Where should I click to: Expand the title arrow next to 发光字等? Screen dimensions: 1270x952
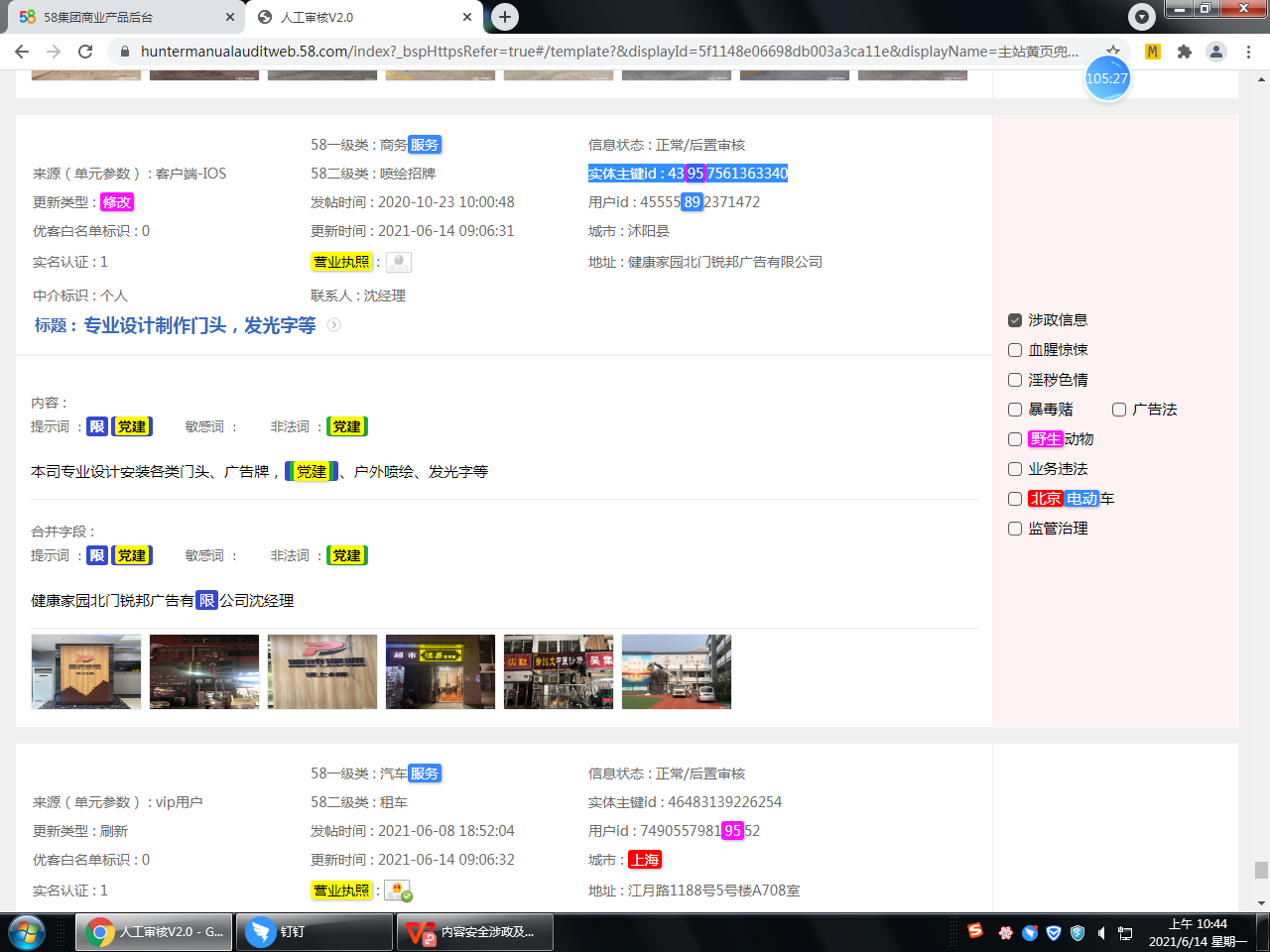coord(334,325)
